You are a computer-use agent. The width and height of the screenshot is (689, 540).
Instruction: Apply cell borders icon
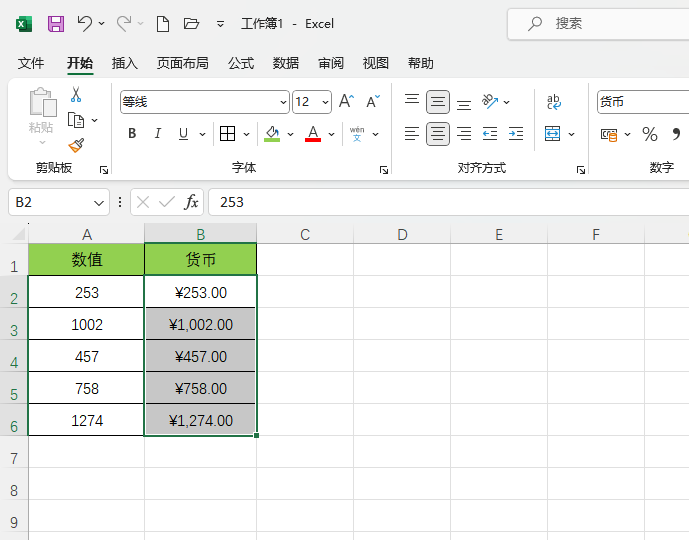click(227, 134)
